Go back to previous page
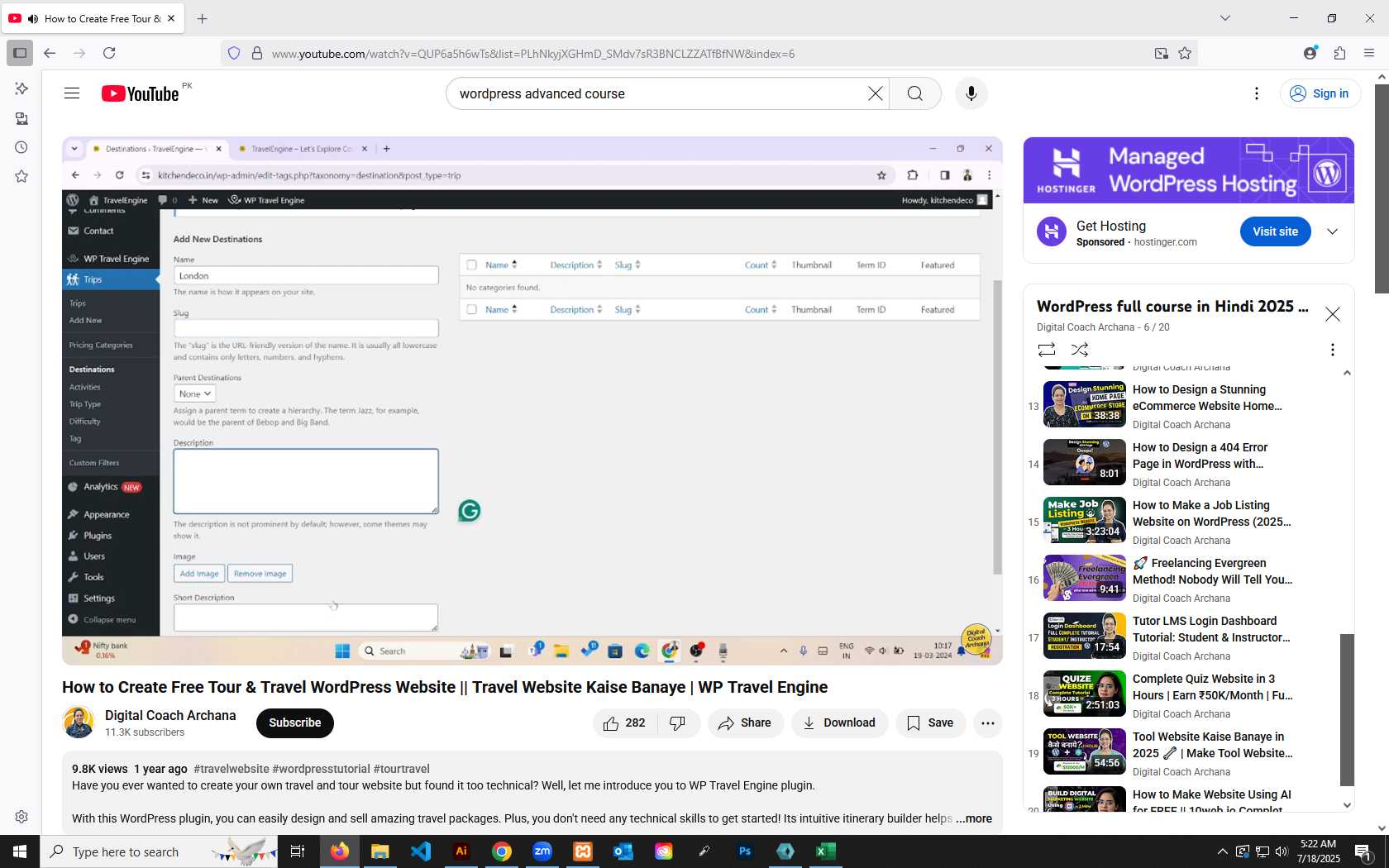 pyautogui.click(x=50, y=53)
